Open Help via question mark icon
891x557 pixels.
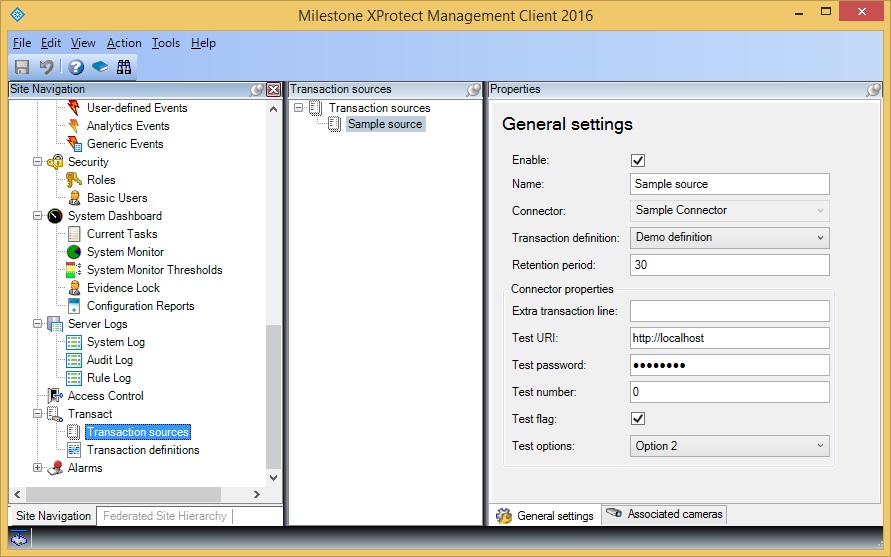coord(76,67)
